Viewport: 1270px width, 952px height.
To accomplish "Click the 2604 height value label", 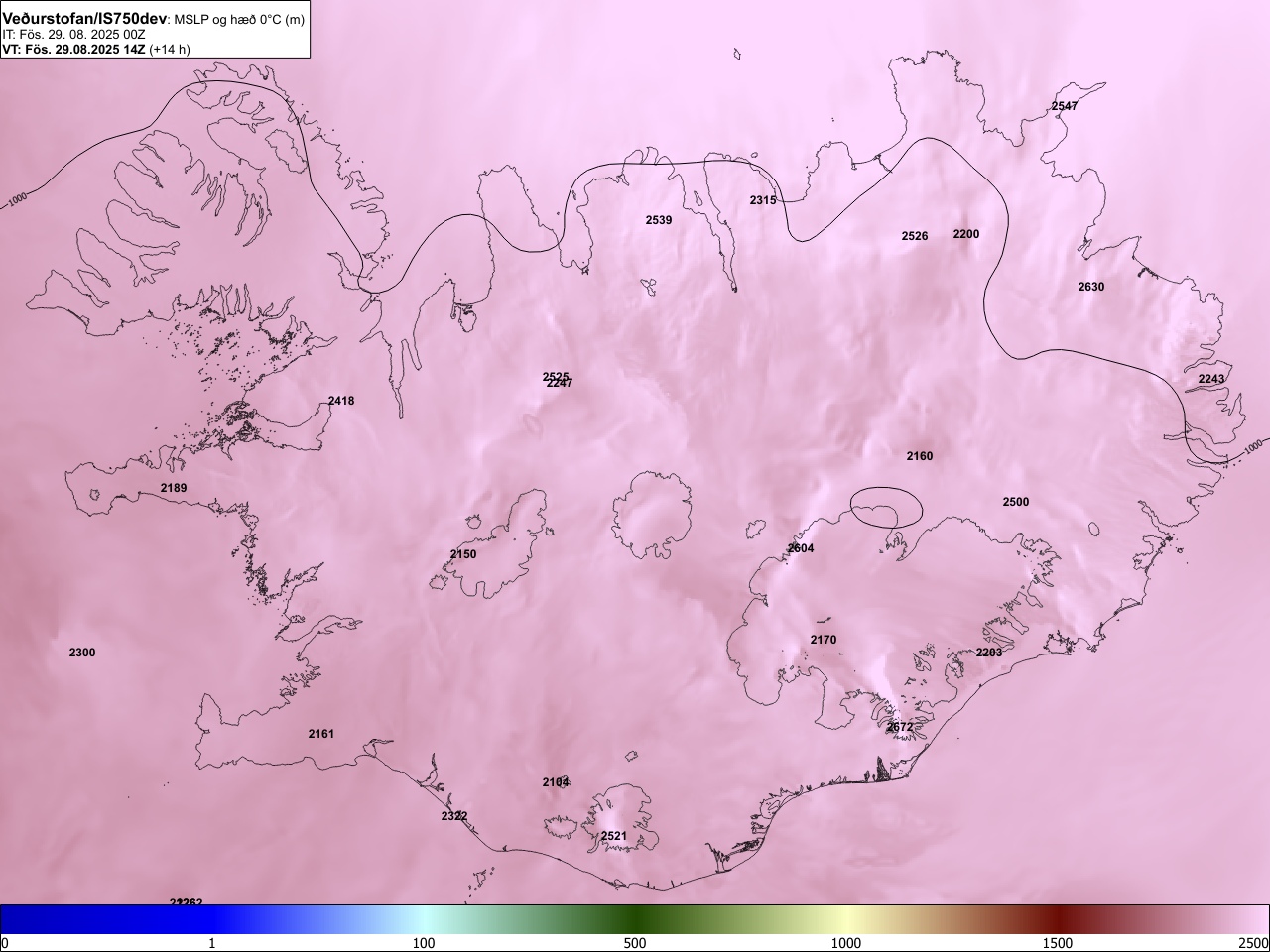I will (801, 548).
